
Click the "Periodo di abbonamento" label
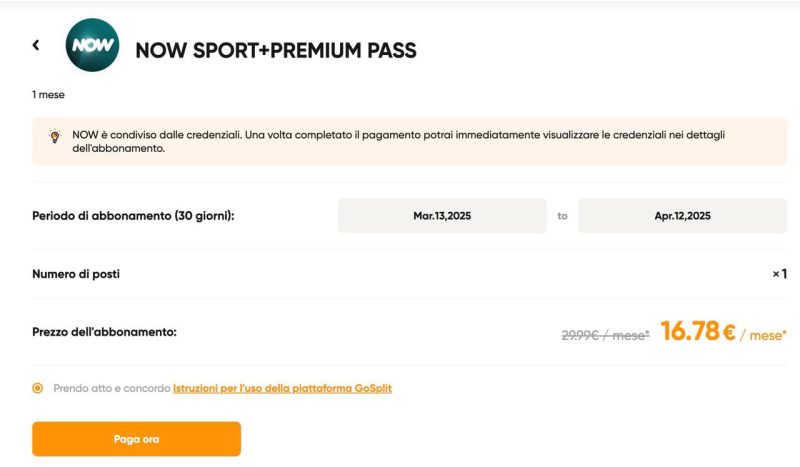click(x=133, y=216)
